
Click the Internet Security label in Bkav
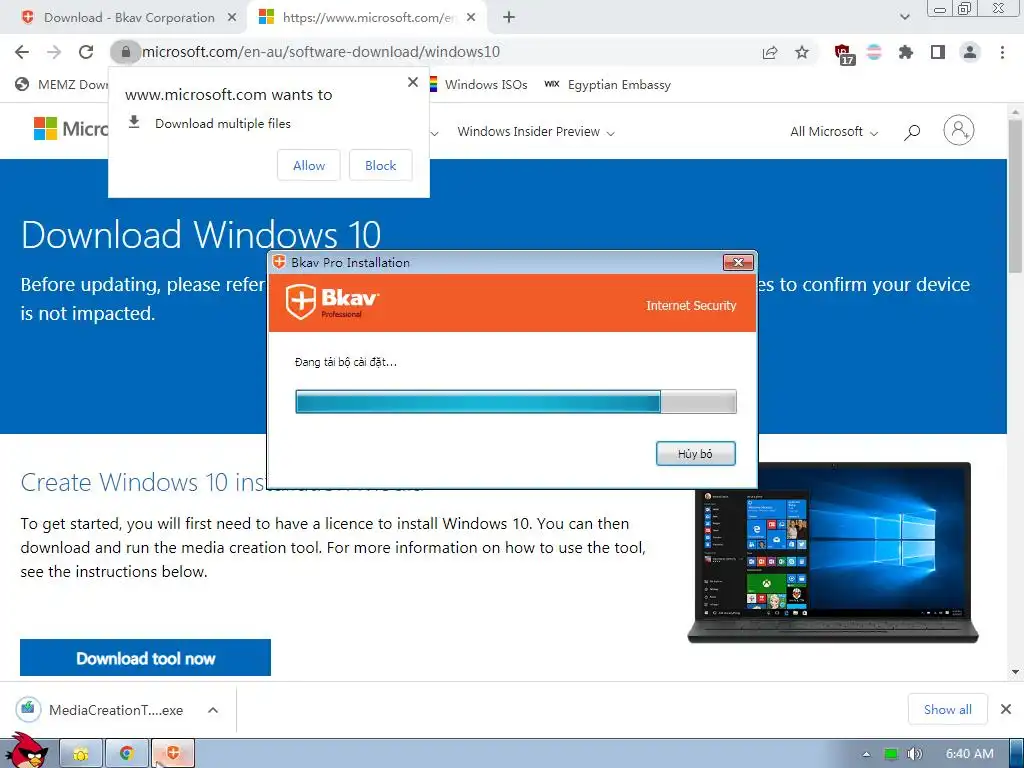pos(691,306)
